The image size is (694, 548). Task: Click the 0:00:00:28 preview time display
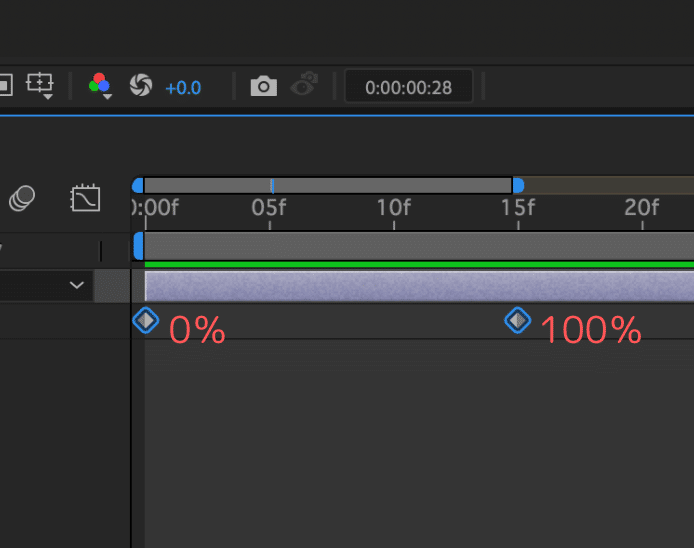click(408, 88)
